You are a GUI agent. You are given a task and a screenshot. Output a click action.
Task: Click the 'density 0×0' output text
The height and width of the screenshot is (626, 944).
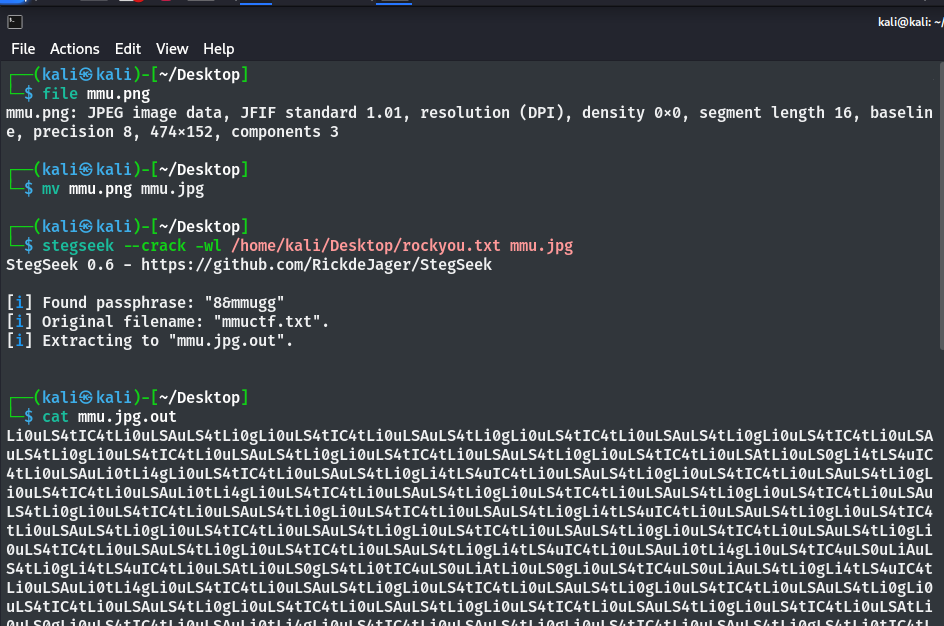[631, 113]
